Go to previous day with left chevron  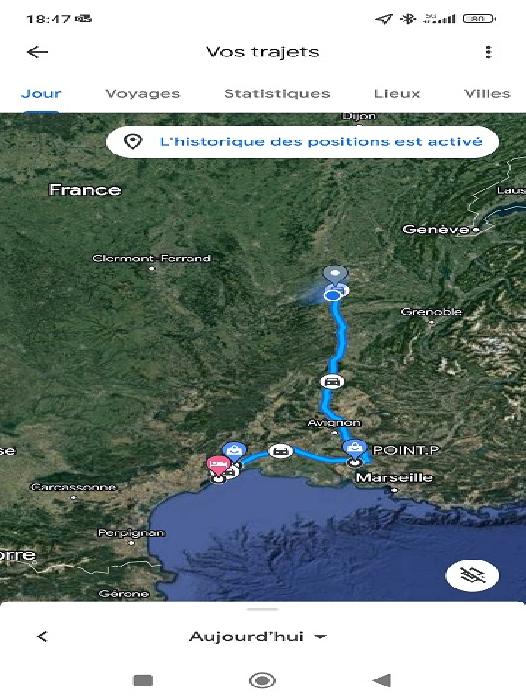pos(42,637)
